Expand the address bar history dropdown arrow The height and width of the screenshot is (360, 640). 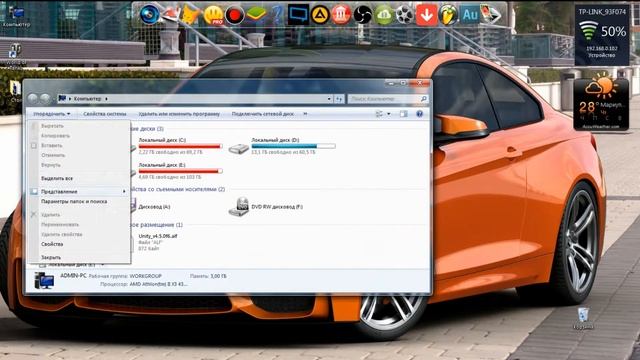(x=329, y=99)
